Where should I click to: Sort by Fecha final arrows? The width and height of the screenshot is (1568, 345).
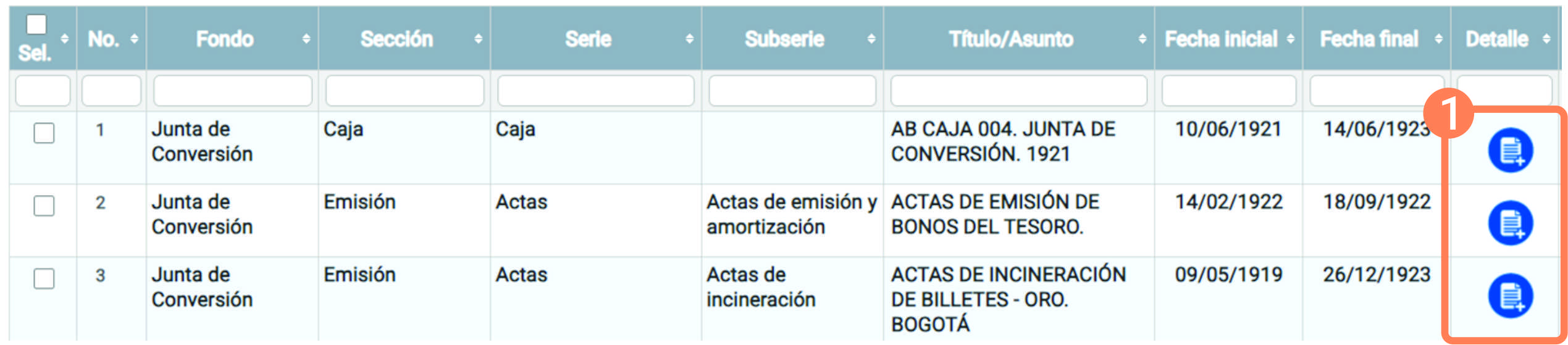tap(1438, 39)
